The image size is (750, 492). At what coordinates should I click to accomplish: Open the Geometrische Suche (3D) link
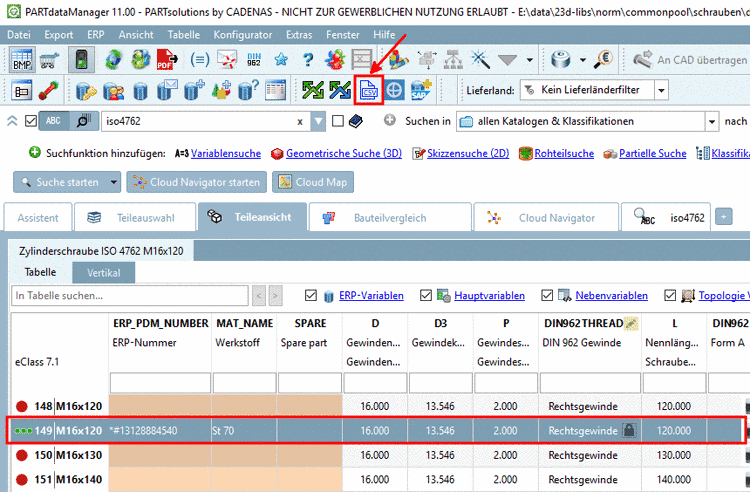point(343,153)
